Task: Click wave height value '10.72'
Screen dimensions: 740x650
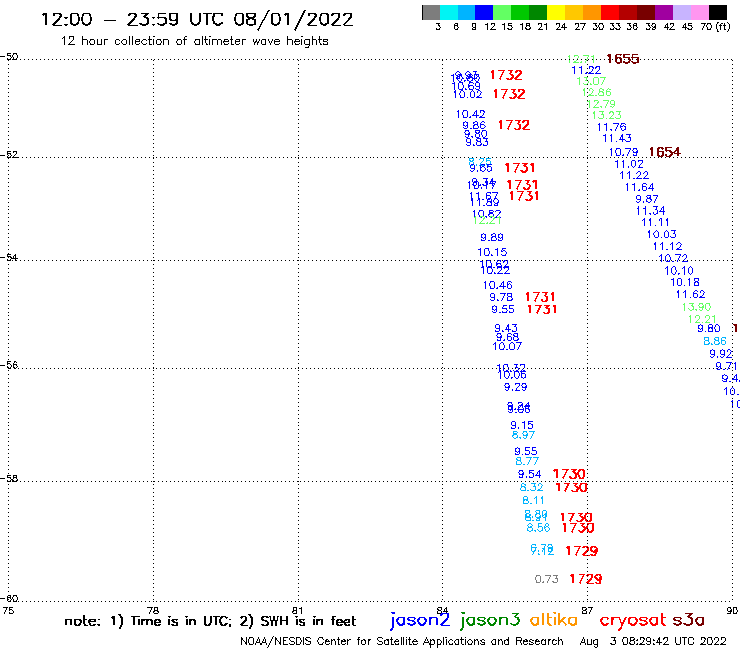Action: coord(673,258)
